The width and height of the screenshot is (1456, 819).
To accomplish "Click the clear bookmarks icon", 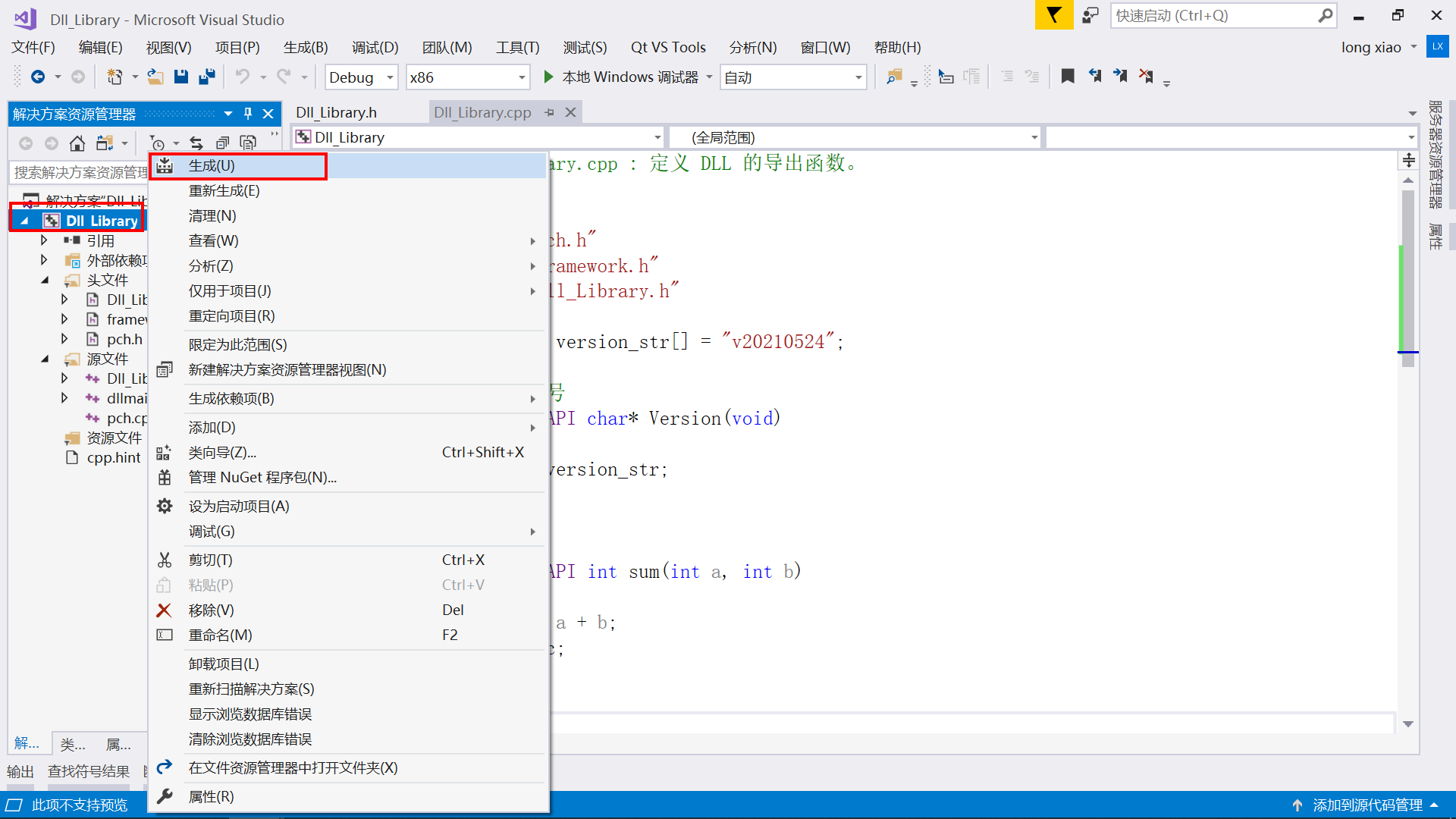I will (x=1146, y=77).
